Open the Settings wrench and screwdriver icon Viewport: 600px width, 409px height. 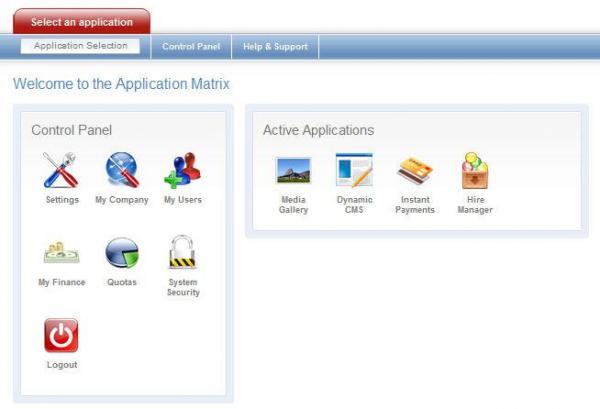(x=61, y=171)
